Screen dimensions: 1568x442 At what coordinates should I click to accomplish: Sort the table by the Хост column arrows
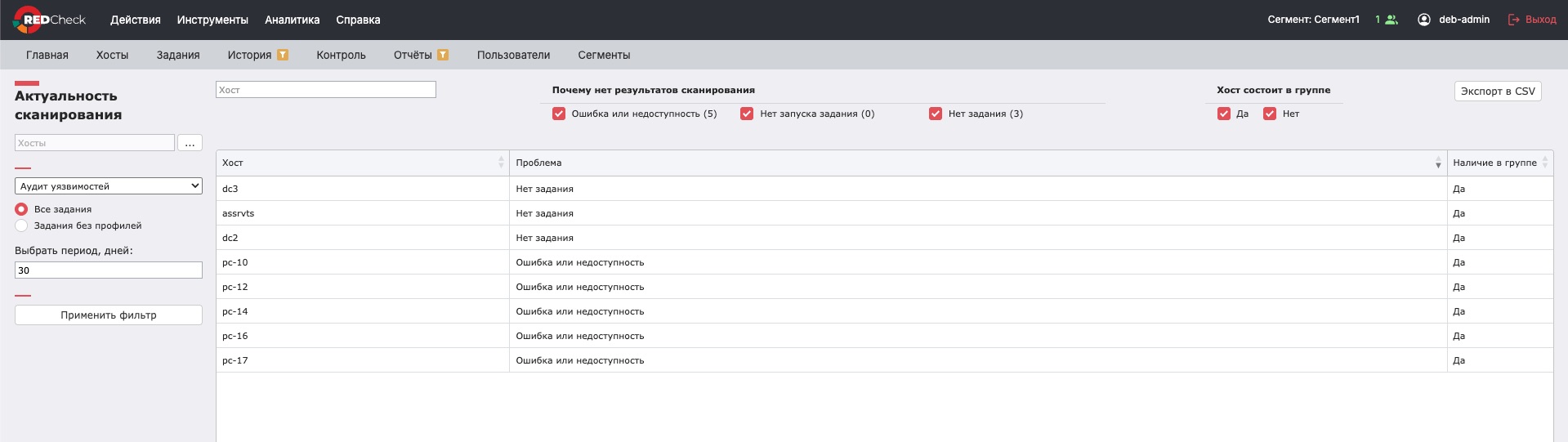(x=501, y=163)
